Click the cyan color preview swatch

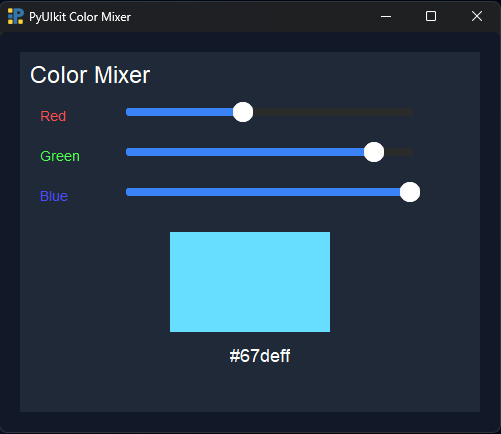pos(250,282)
